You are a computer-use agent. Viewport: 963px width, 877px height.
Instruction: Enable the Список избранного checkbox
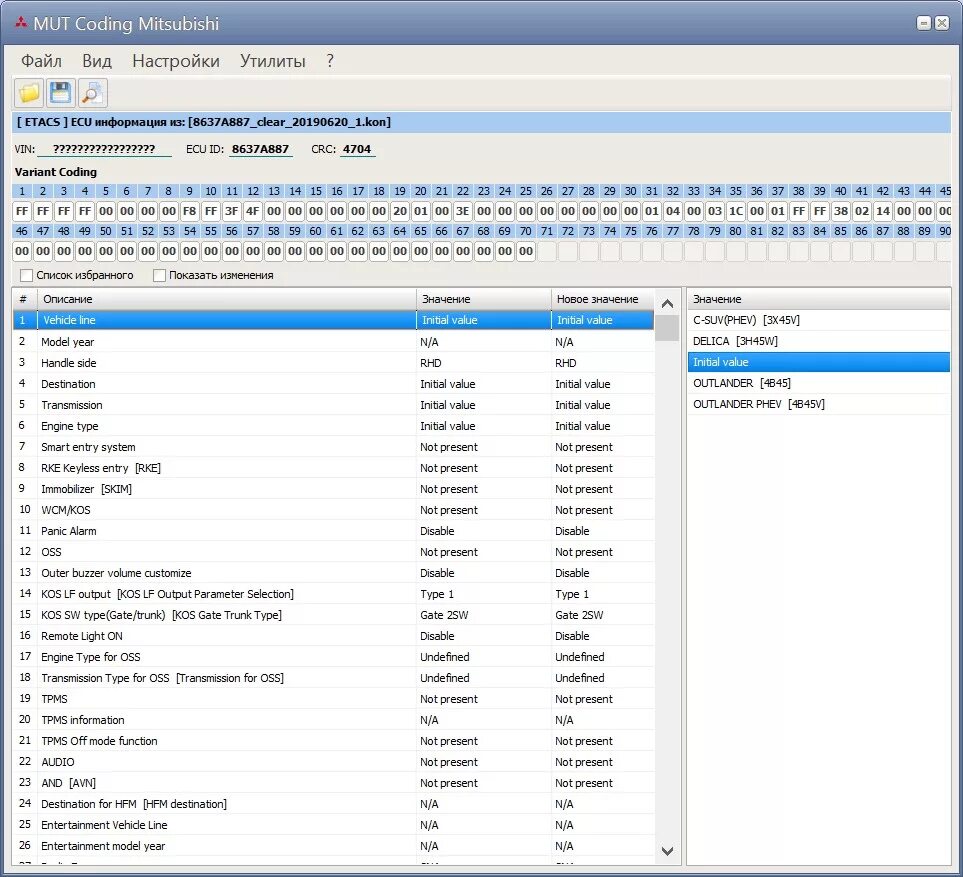point(26,275)
